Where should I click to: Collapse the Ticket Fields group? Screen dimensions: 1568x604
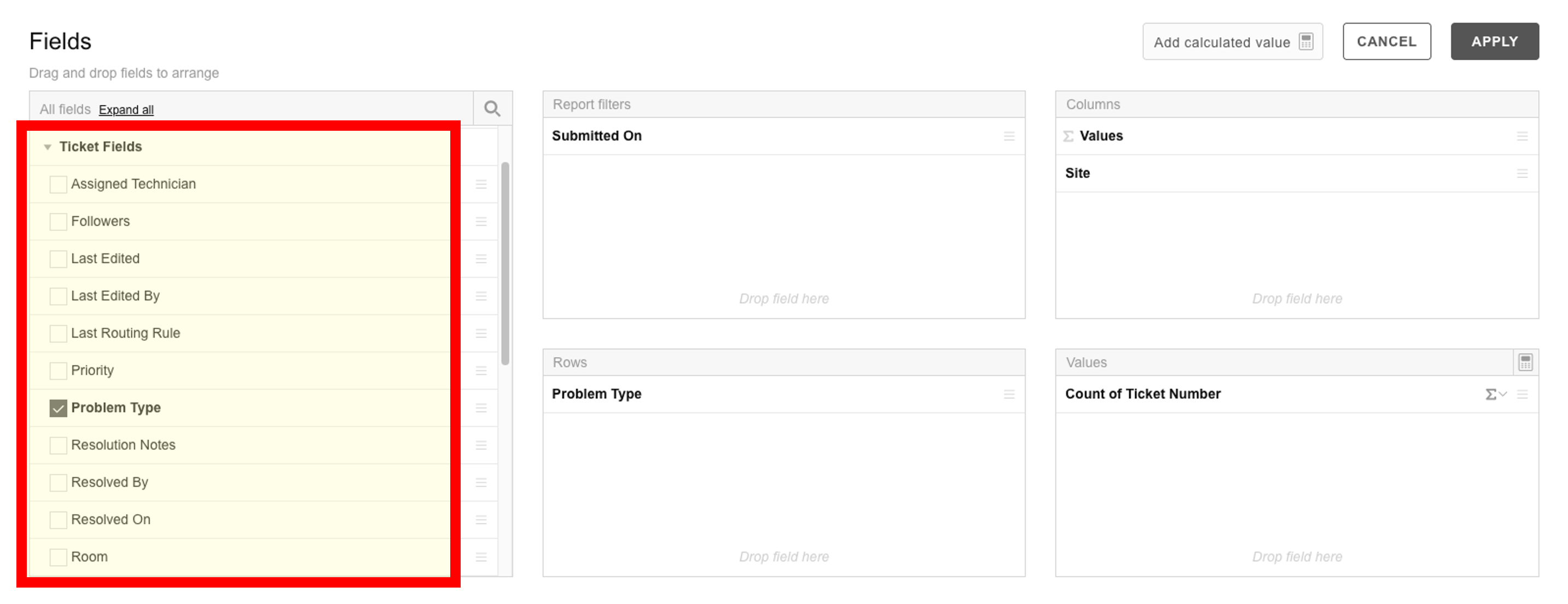[48, 147]
